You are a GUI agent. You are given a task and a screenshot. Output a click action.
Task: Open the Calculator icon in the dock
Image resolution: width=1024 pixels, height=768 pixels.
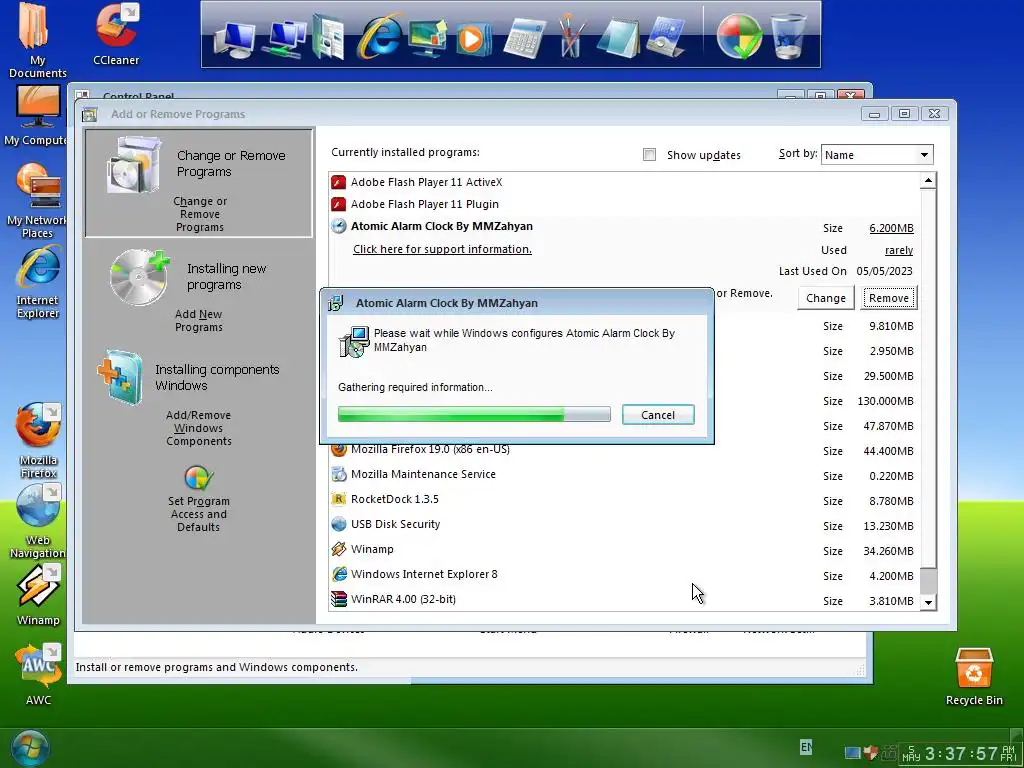524,38
